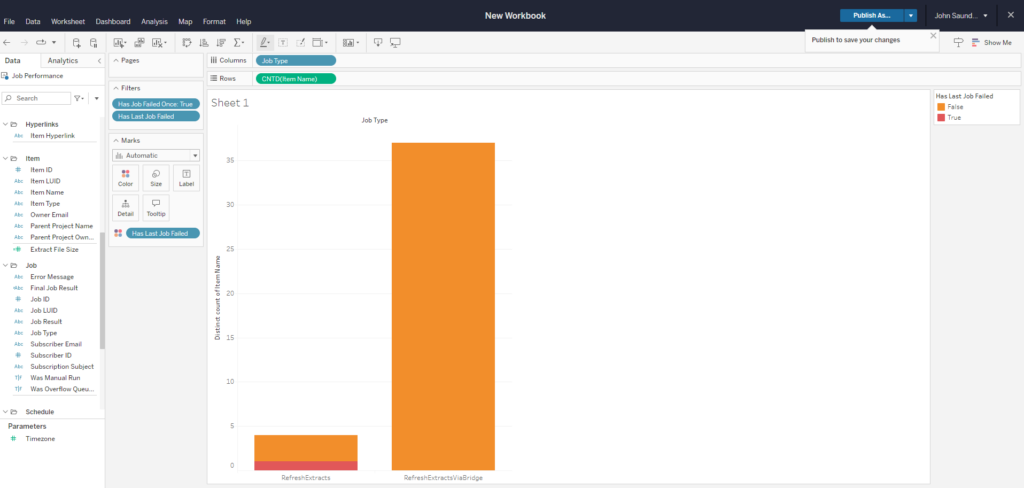This screenshot has width=1024, height=488.
Task: Click the New Worksheet icon
Action: pyautogui.click(x=120, y=42)
